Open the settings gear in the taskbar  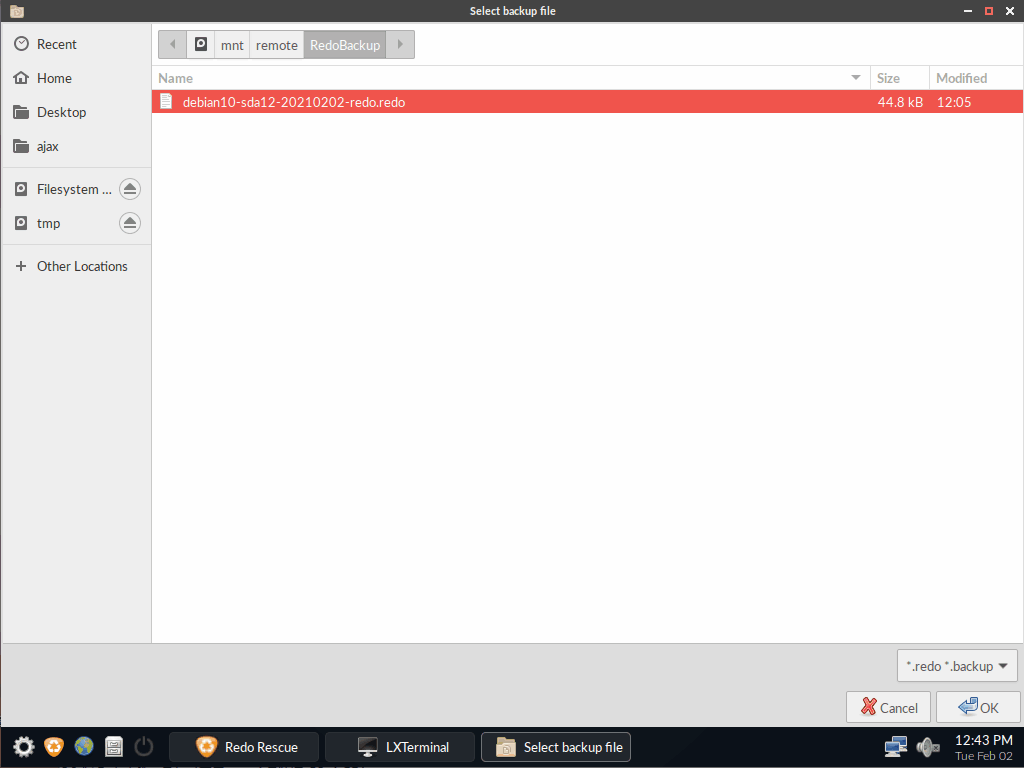(22, 746)
